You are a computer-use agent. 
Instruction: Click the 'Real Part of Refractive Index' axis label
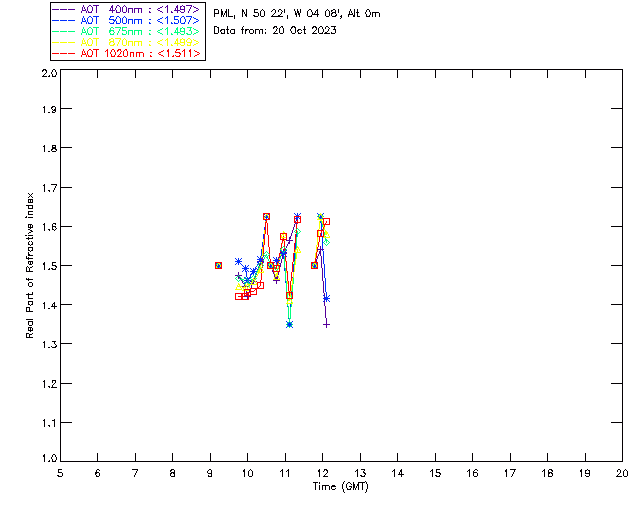(x=29, y=265)
